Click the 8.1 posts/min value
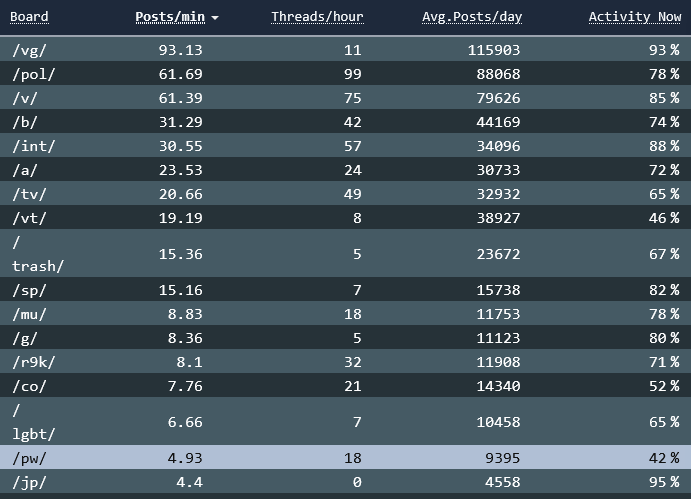 [189, 362]
